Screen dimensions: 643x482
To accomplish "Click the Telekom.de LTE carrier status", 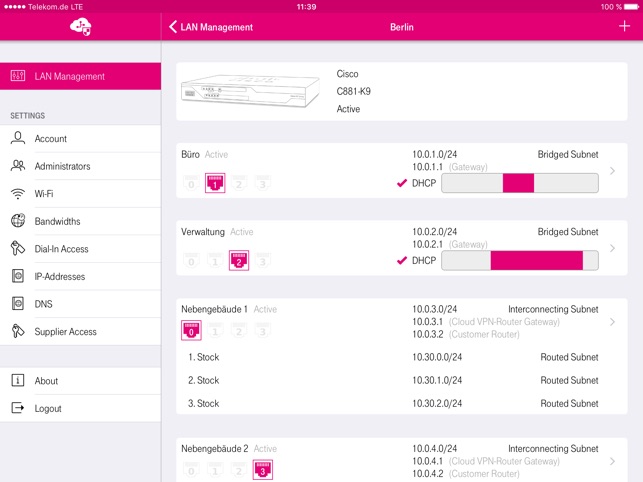I will click(x=43, y=7).
